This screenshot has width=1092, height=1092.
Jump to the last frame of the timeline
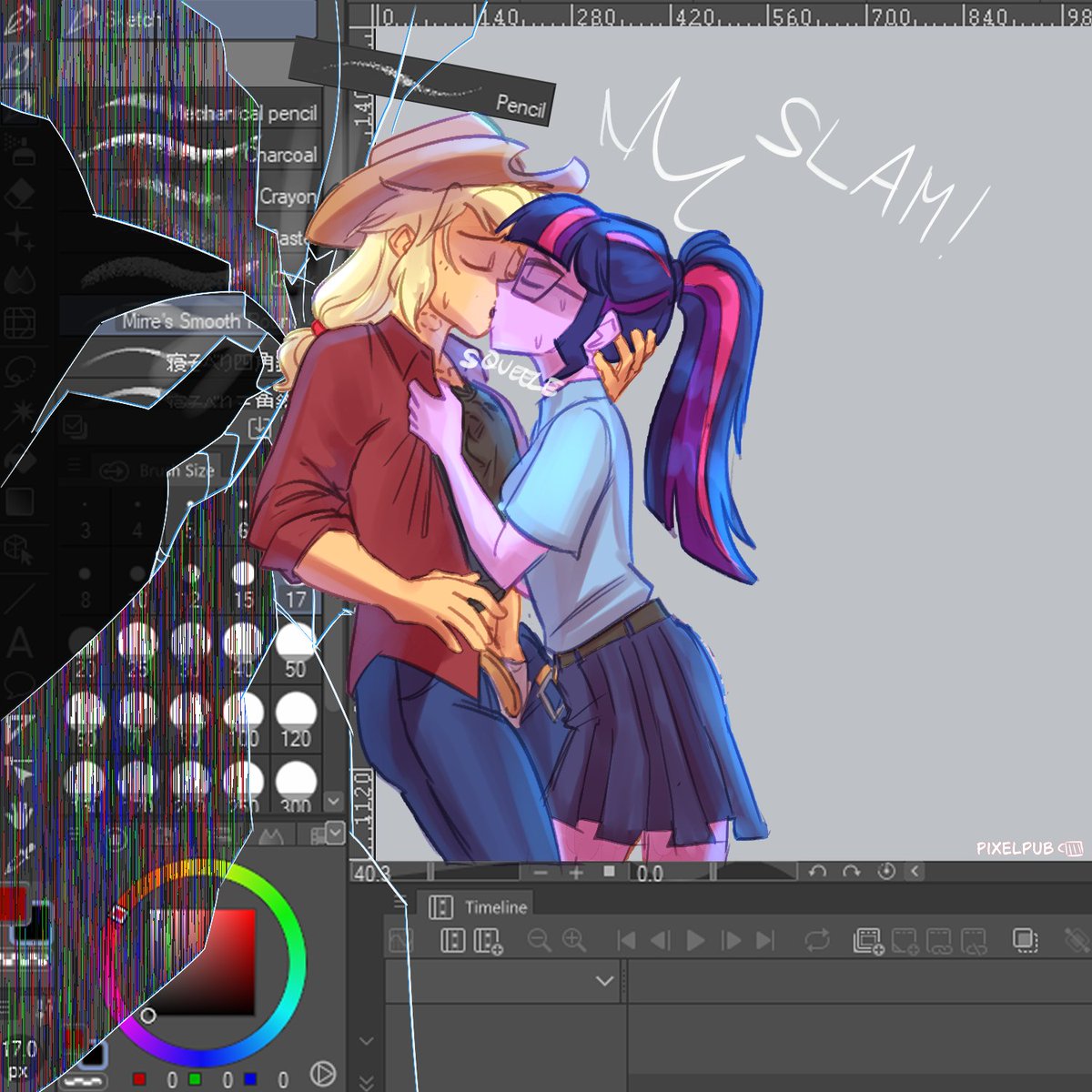point(766,940)
